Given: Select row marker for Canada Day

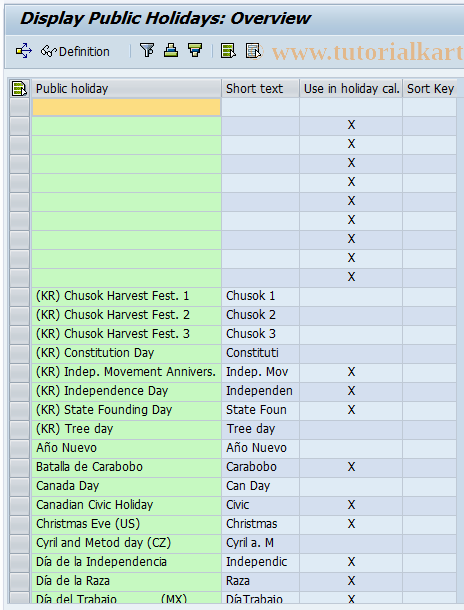Looking at the screenshot, I should [19, 486].
